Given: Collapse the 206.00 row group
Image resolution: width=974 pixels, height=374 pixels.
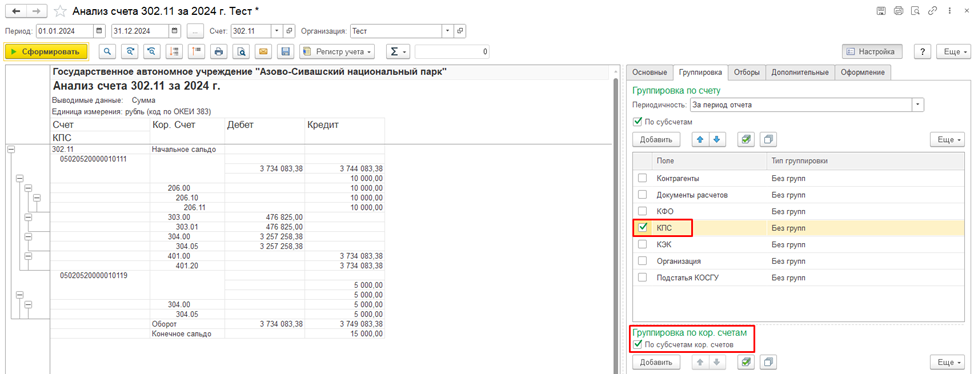Looking at the screenshot, I should click(x=27, y=188).
